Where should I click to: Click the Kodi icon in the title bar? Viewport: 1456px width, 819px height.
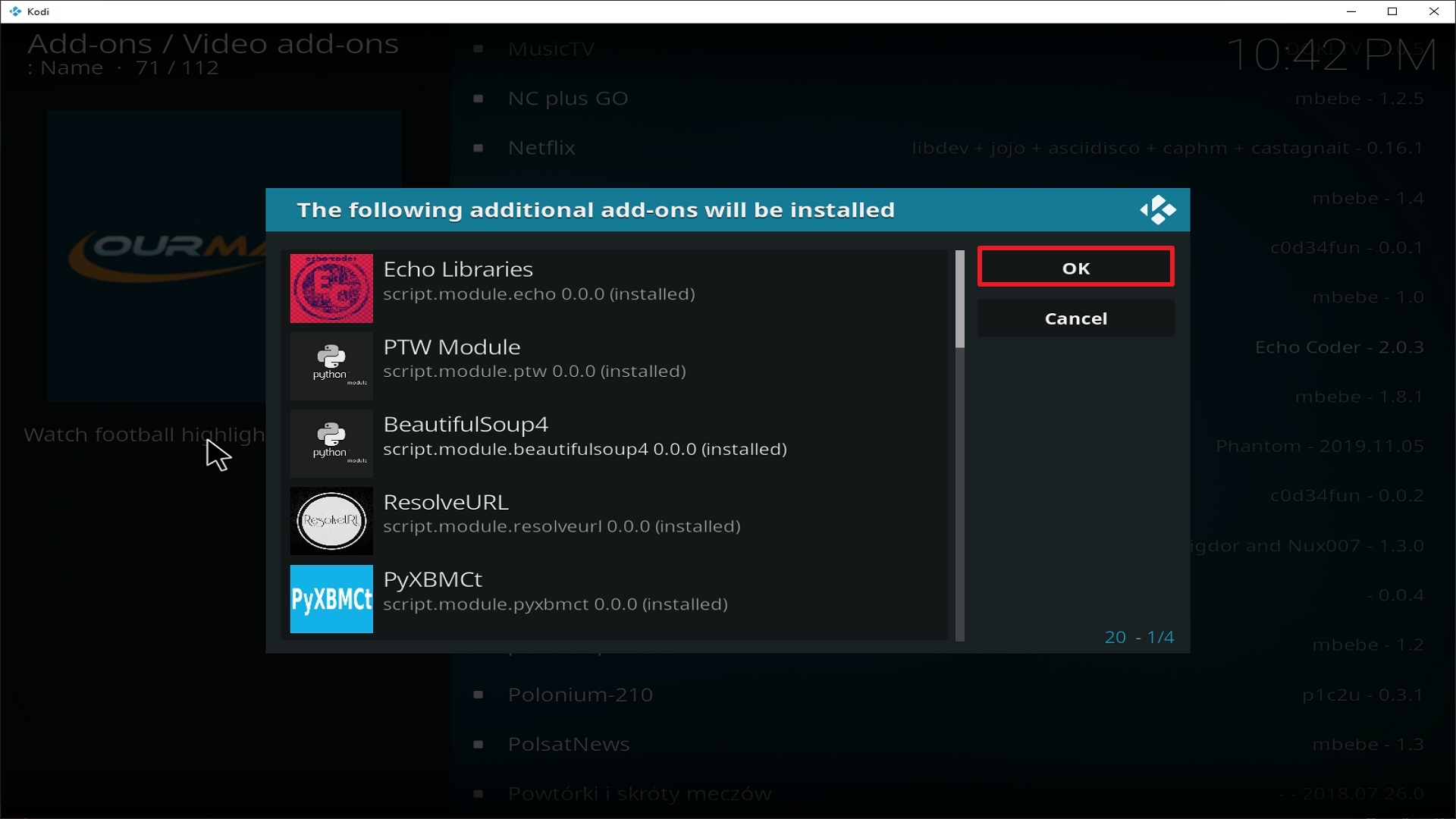point(15,11)
